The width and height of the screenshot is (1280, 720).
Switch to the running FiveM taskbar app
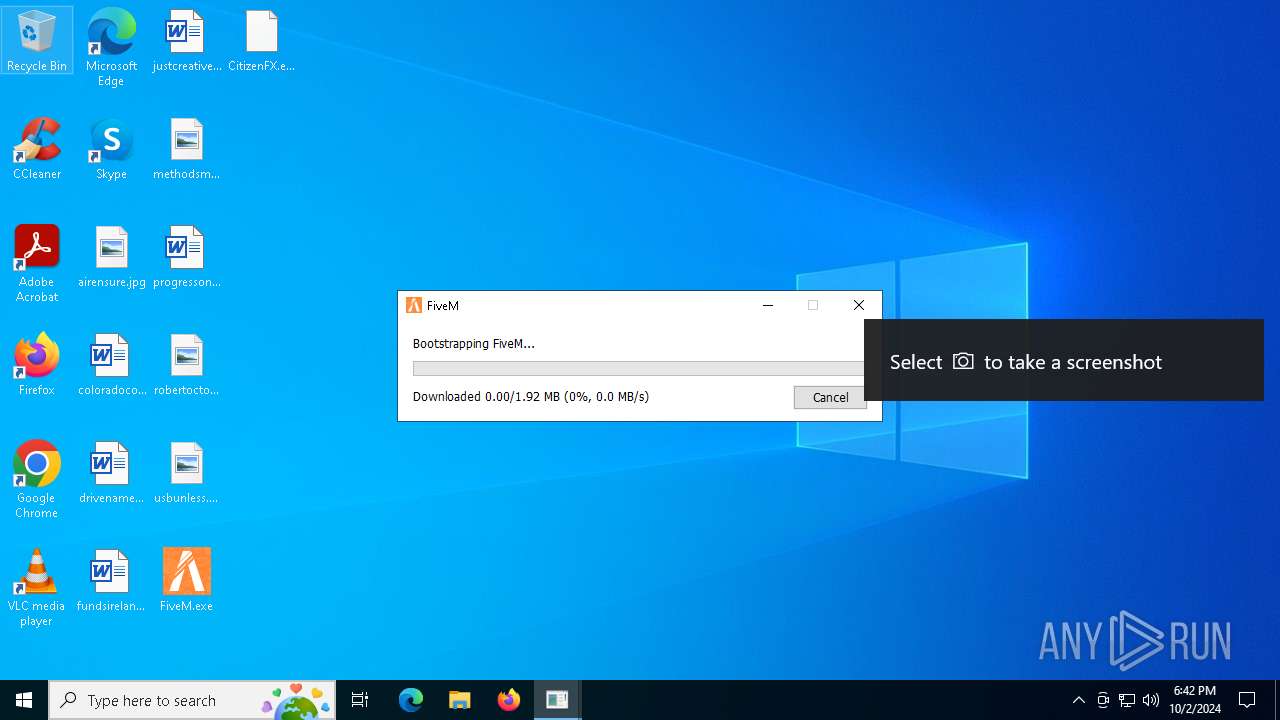click(557, 700)
